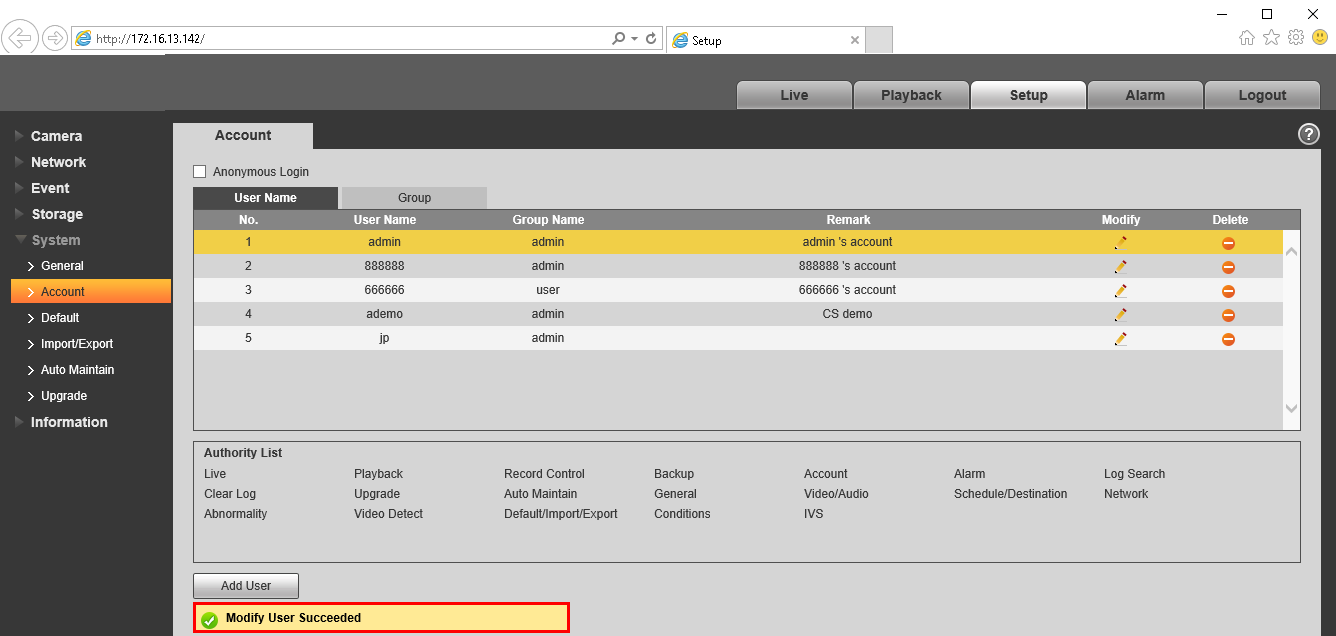Select the admin user row name
The height and width of the screenshot is (636, 1336).
click(384, 242)
